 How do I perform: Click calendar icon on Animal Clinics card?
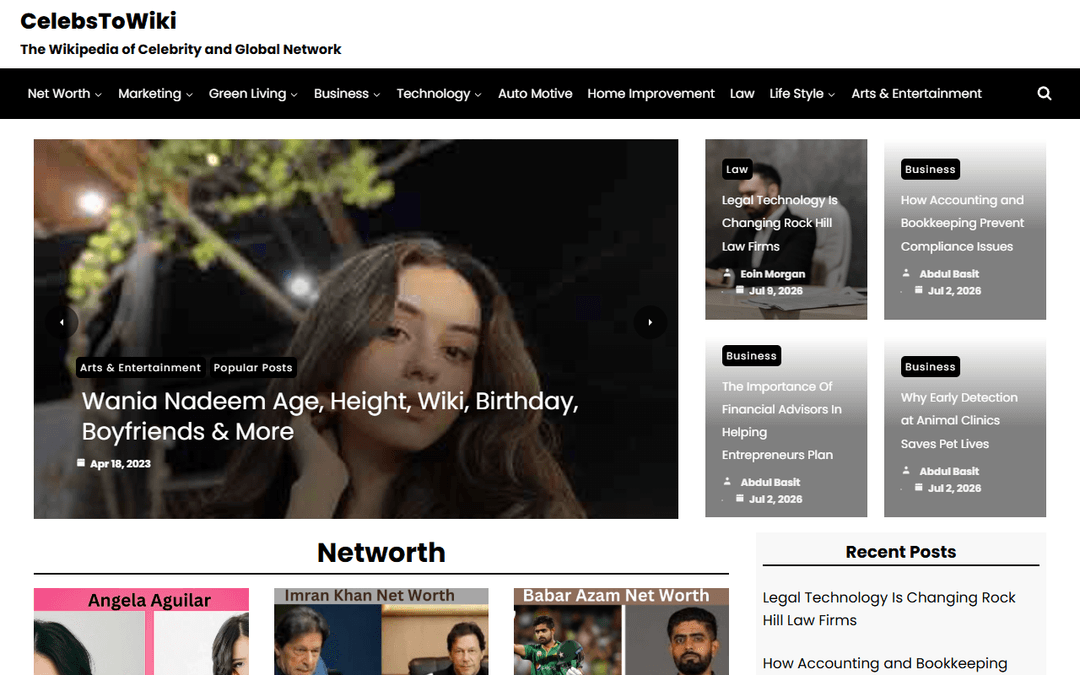pos(919,487)
